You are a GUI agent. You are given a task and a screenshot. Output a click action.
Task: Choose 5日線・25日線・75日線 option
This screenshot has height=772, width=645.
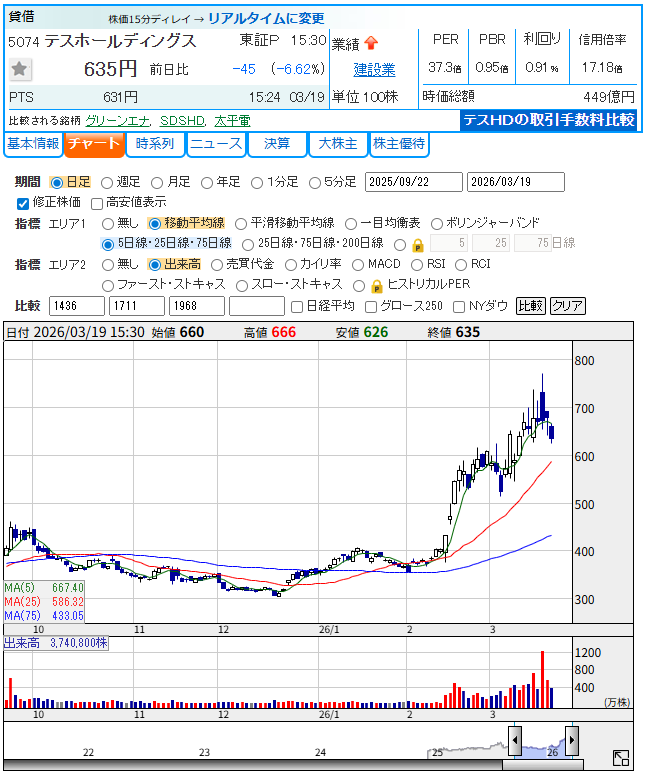[108, 244]
